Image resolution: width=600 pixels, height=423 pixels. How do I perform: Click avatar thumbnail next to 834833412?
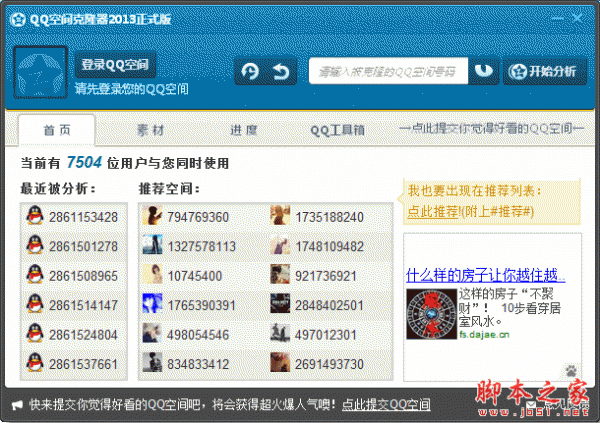[152, 363]
